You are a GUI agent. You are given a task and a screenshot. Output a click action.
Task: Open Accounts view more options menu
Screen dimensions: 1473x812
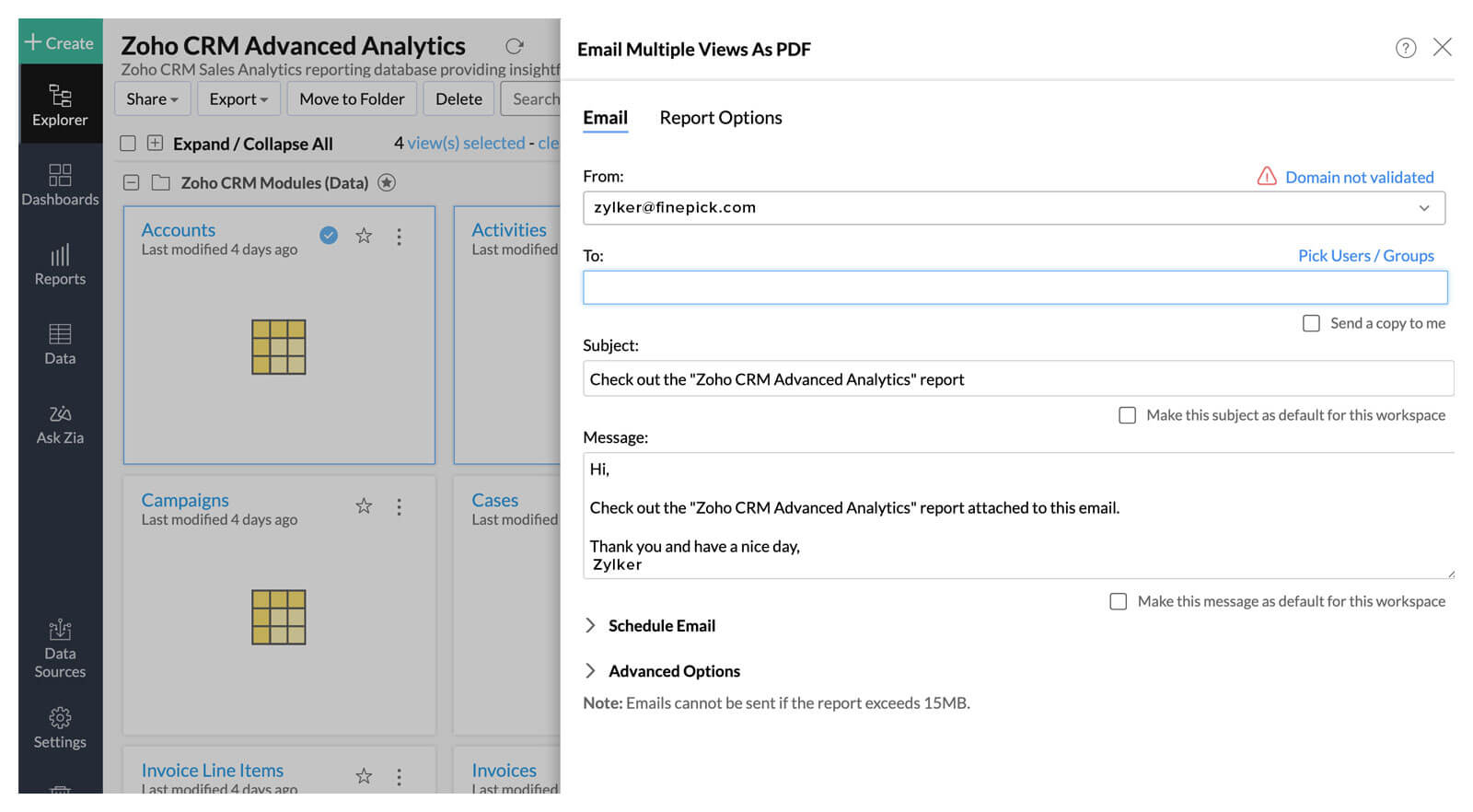tap(399, 237)
